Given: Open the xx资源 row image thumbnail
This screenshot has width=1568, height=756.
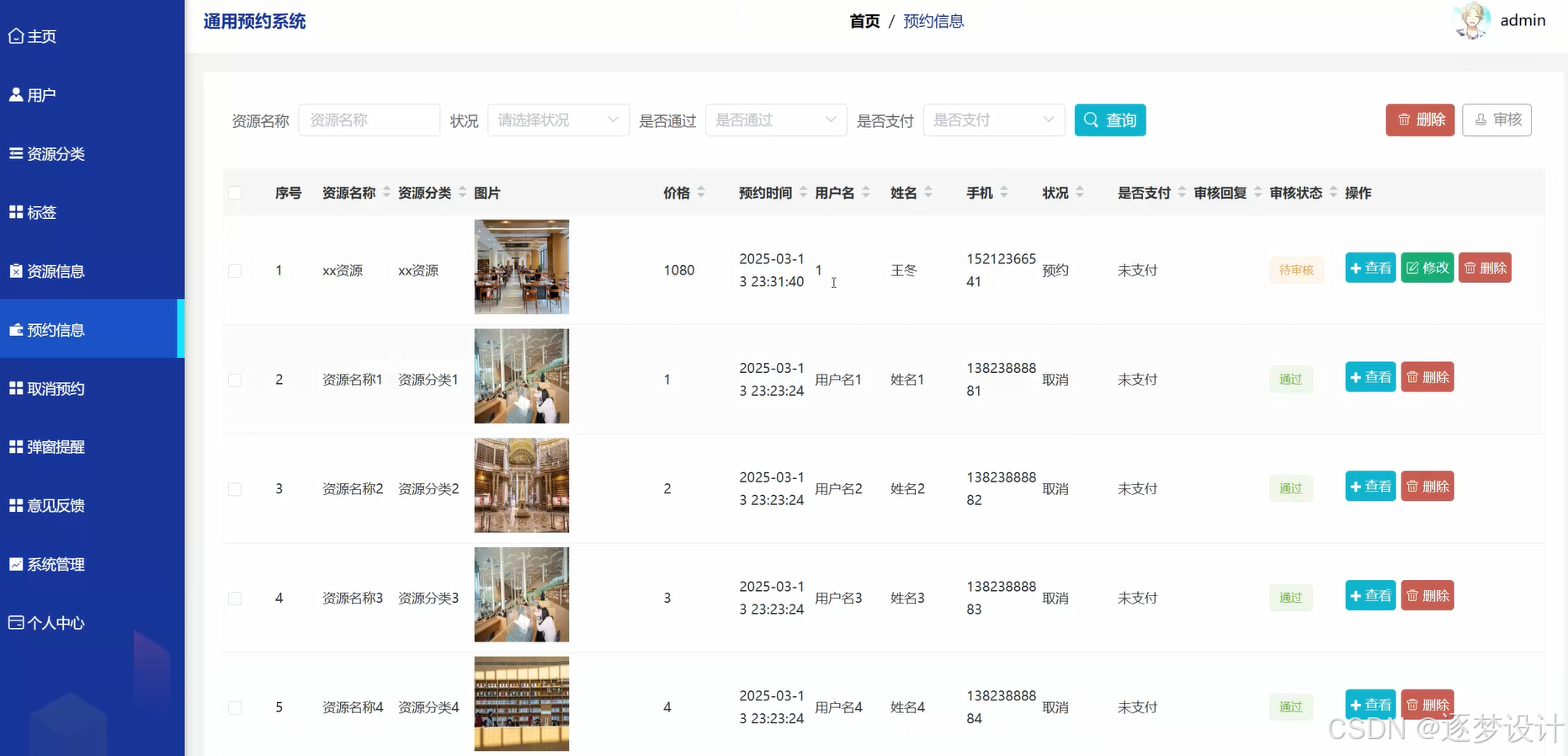Looking at the screenshot, I should pos(522,267).
